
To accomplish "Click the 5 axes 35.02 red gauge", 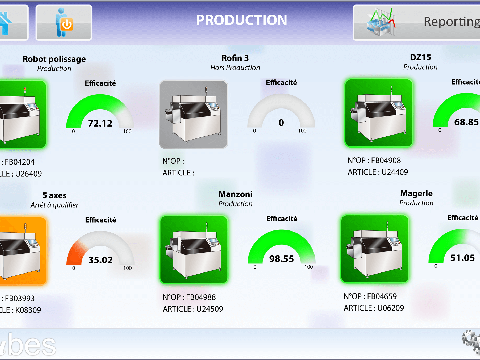I will (x=100, y=251).
